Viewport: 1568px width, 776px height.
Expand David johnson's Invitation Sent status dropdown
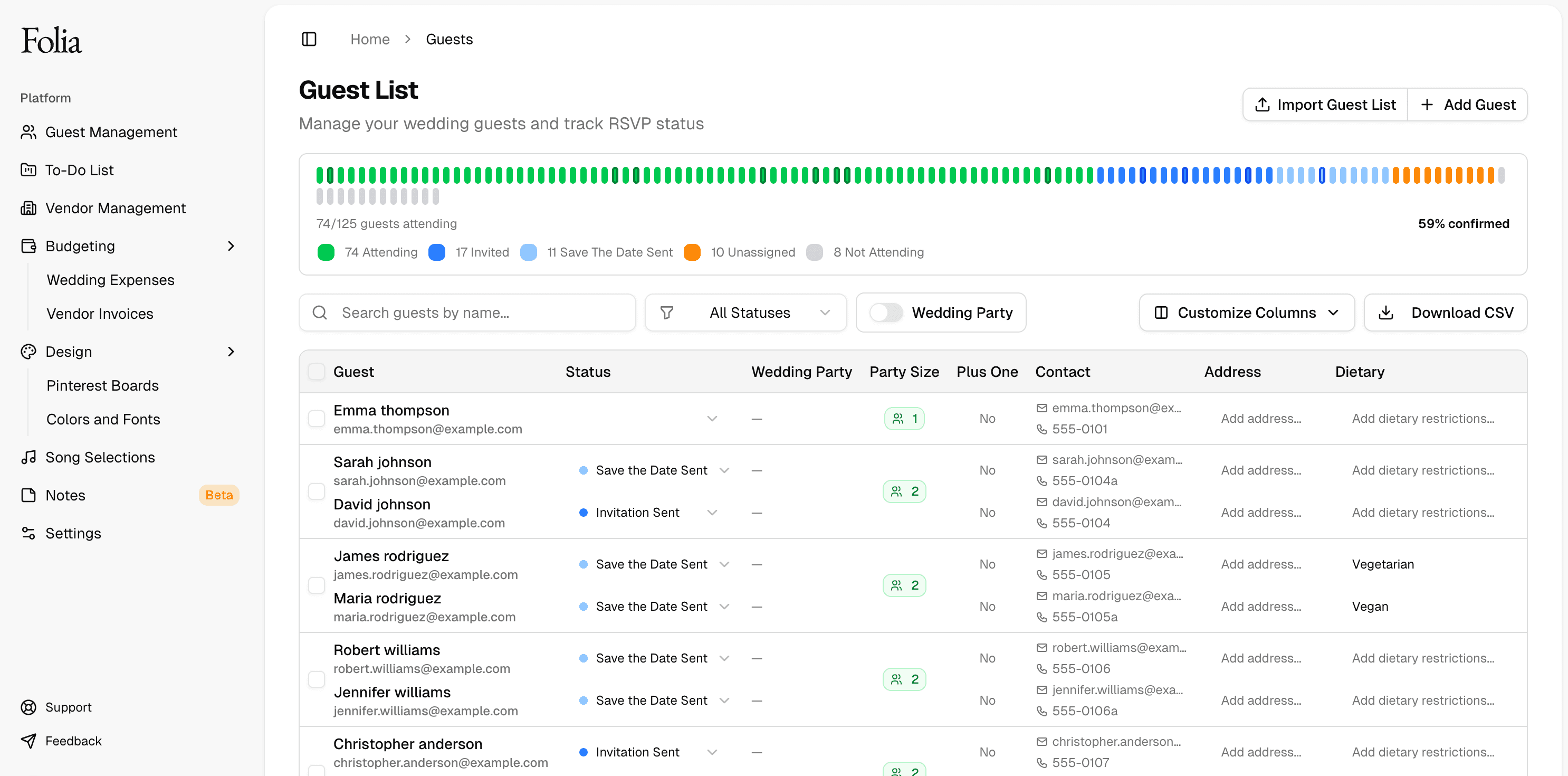(712, 512)
